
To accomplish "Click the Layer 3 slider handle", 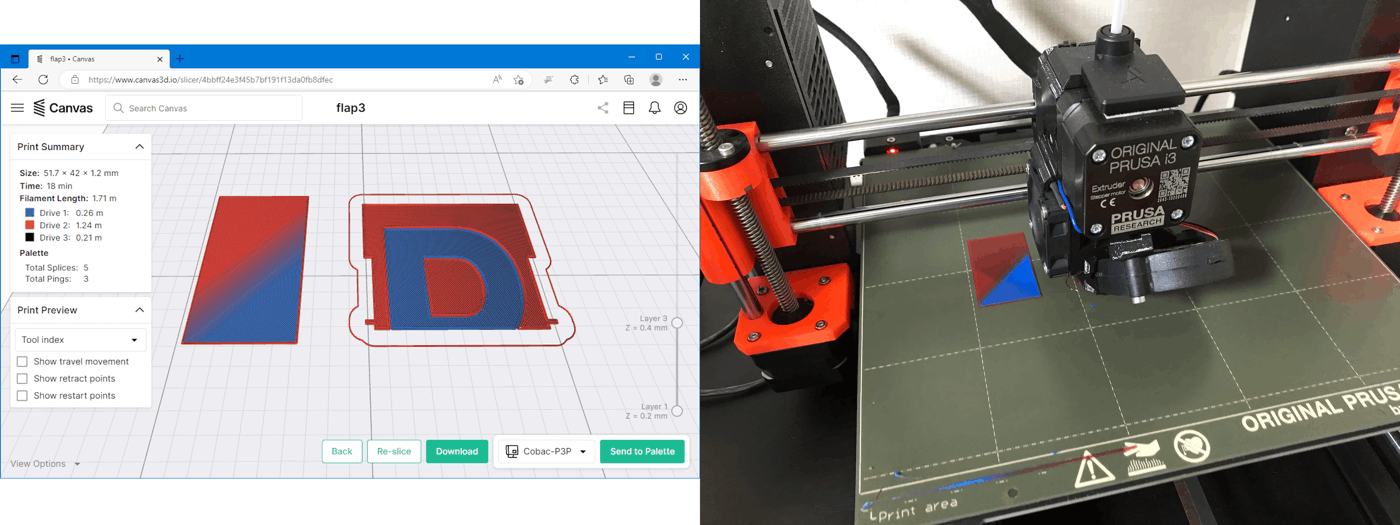I will (x=677, y=323).
